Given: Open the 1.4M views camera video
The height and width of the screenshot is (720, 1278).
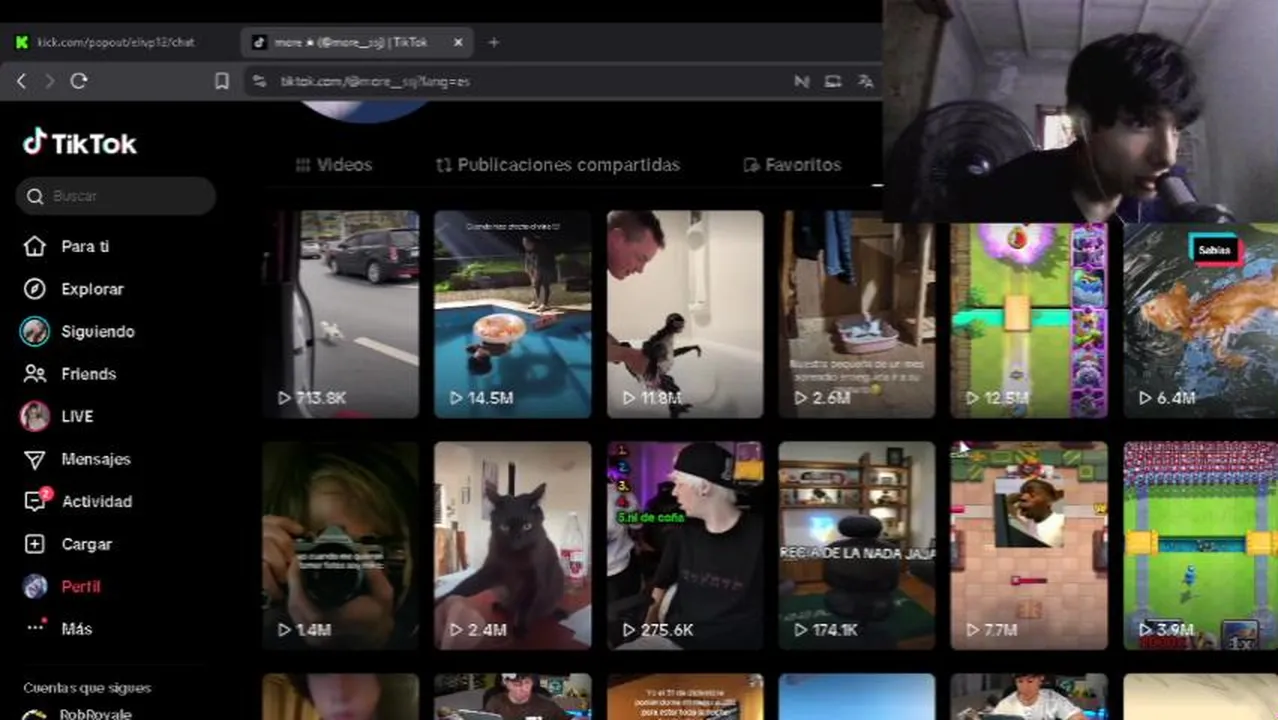Looking at the screenshot, I should click(341, 546).
